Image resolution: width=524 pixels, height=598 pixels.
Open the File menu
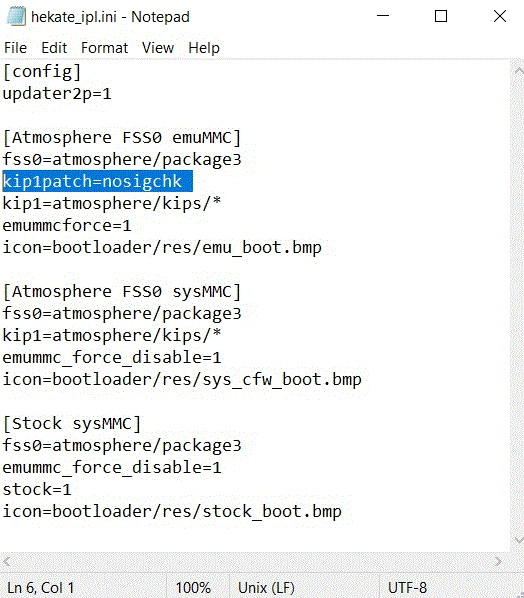pos(15,48)
